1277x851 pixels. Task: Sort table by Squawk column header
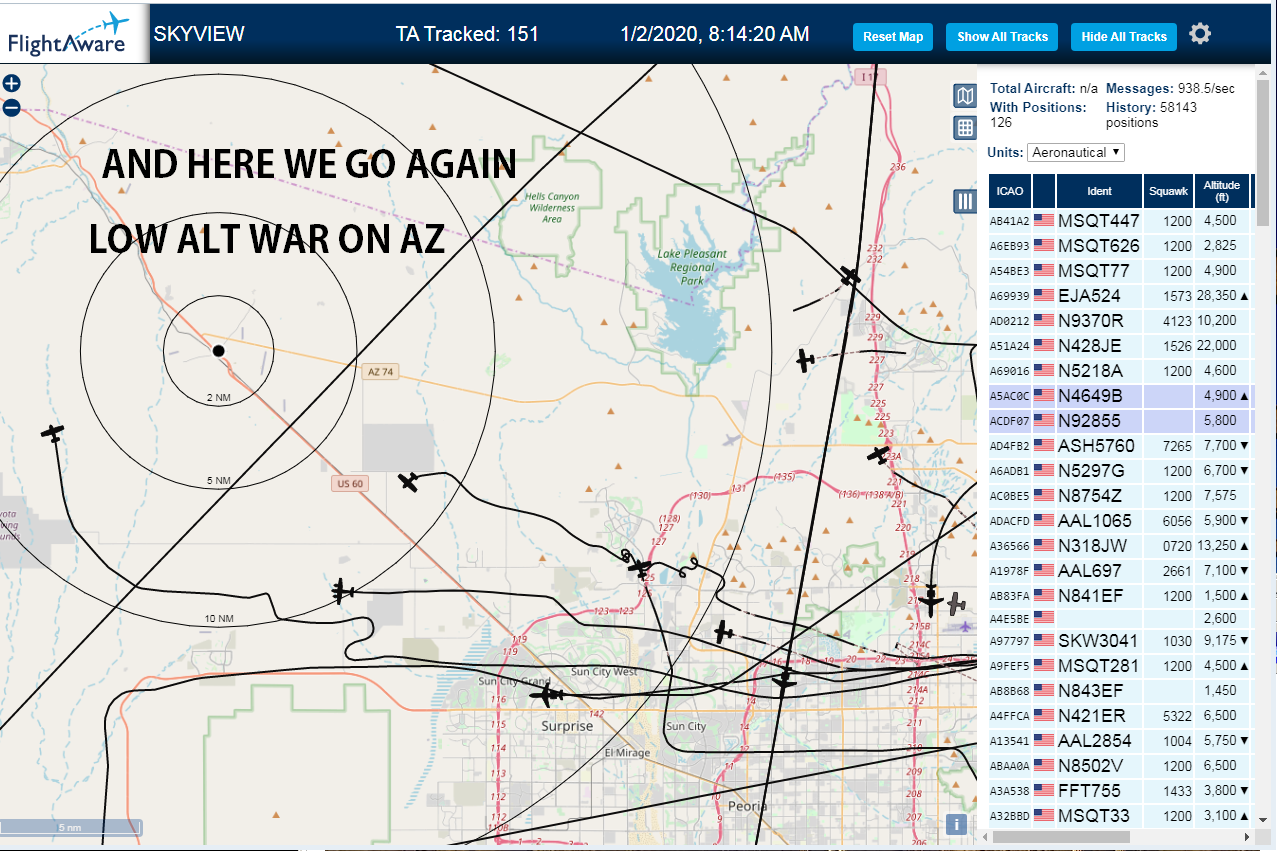pyautogui.click(x=1168, y=191)
